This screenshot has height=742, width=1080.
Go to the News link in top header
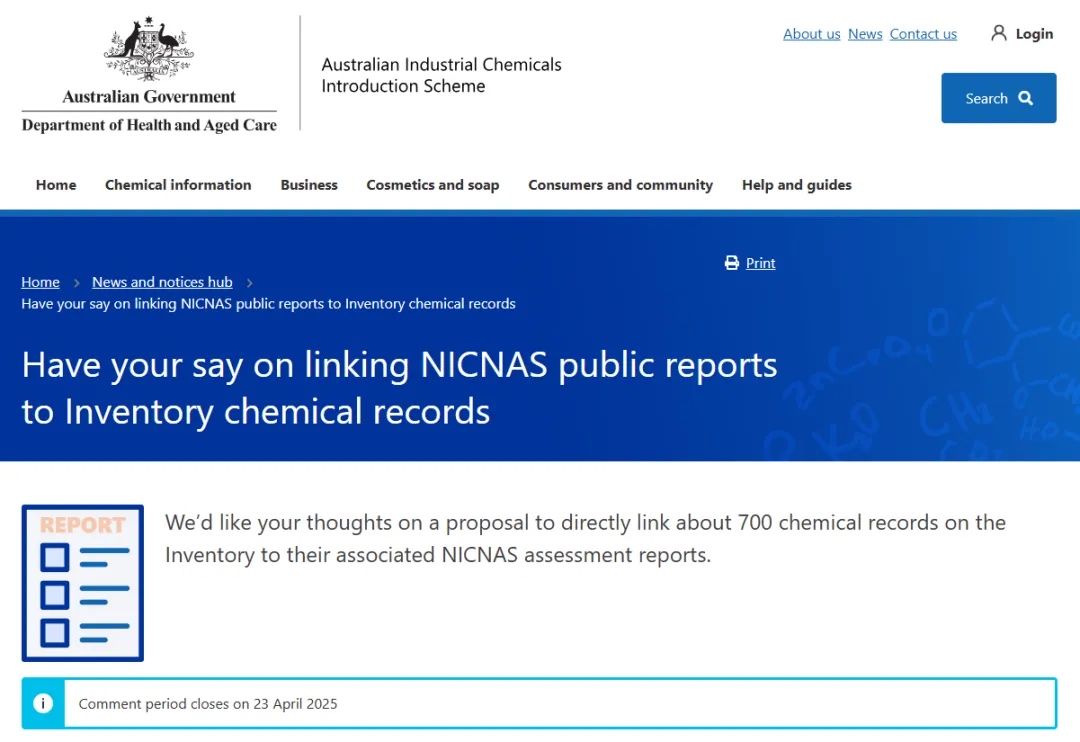(865, 34)
